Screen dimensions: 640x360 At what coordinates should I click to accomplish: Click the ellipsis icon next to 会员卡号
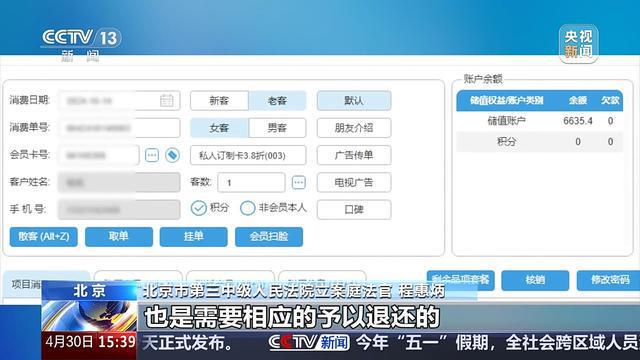point(152,155)
